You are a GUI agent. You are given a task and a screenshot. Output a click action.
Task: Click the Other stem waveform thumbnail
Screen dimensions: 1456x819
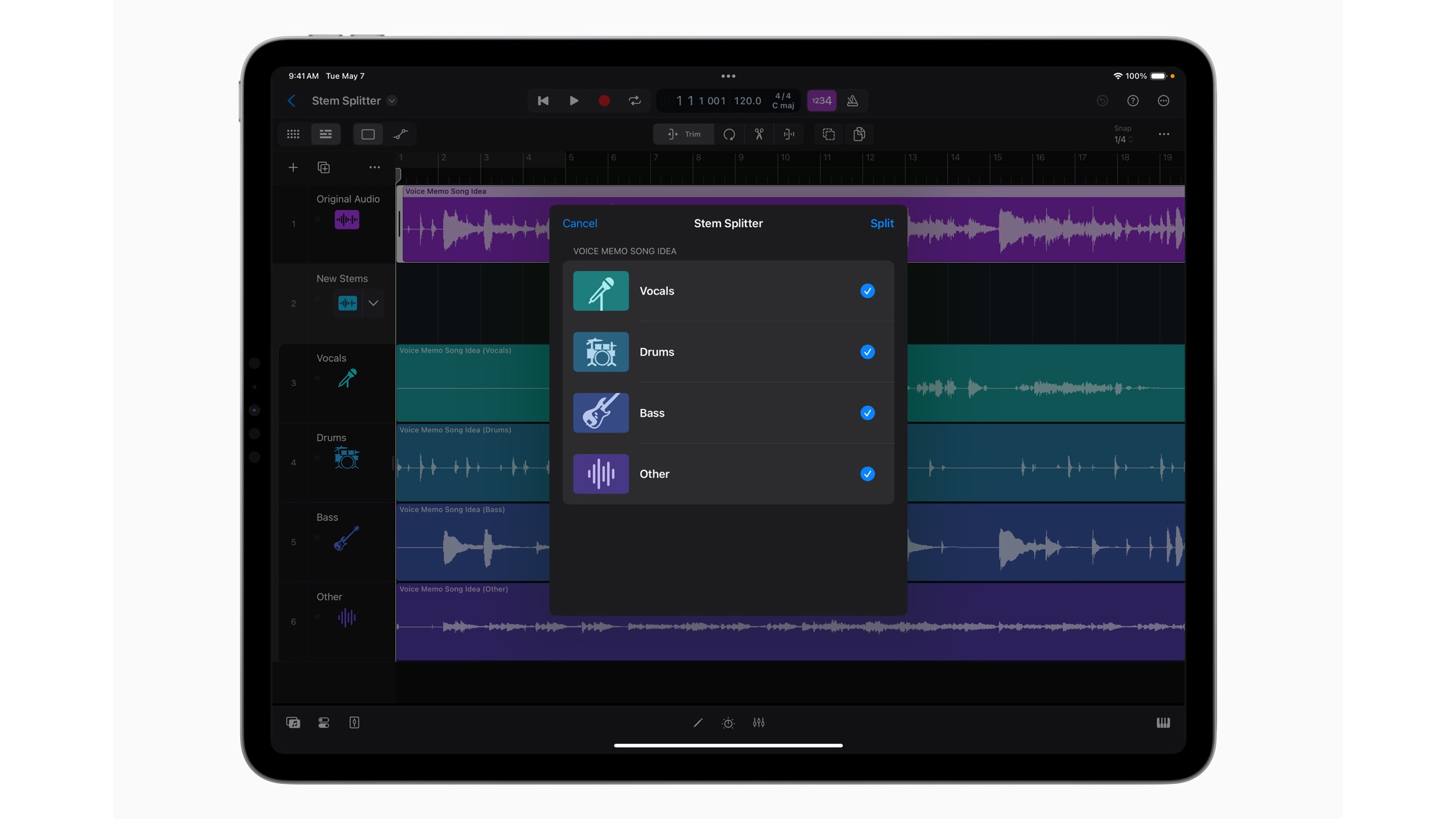(x=601, y=474)
